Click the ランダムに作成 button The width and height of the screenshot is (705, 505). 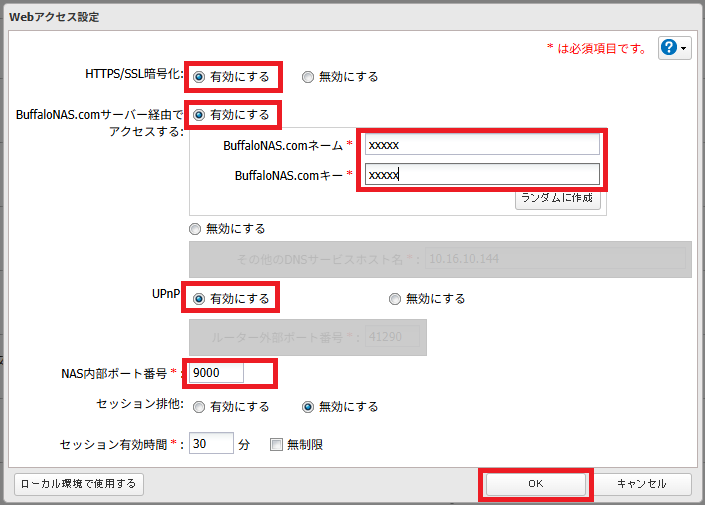[558, 198]
